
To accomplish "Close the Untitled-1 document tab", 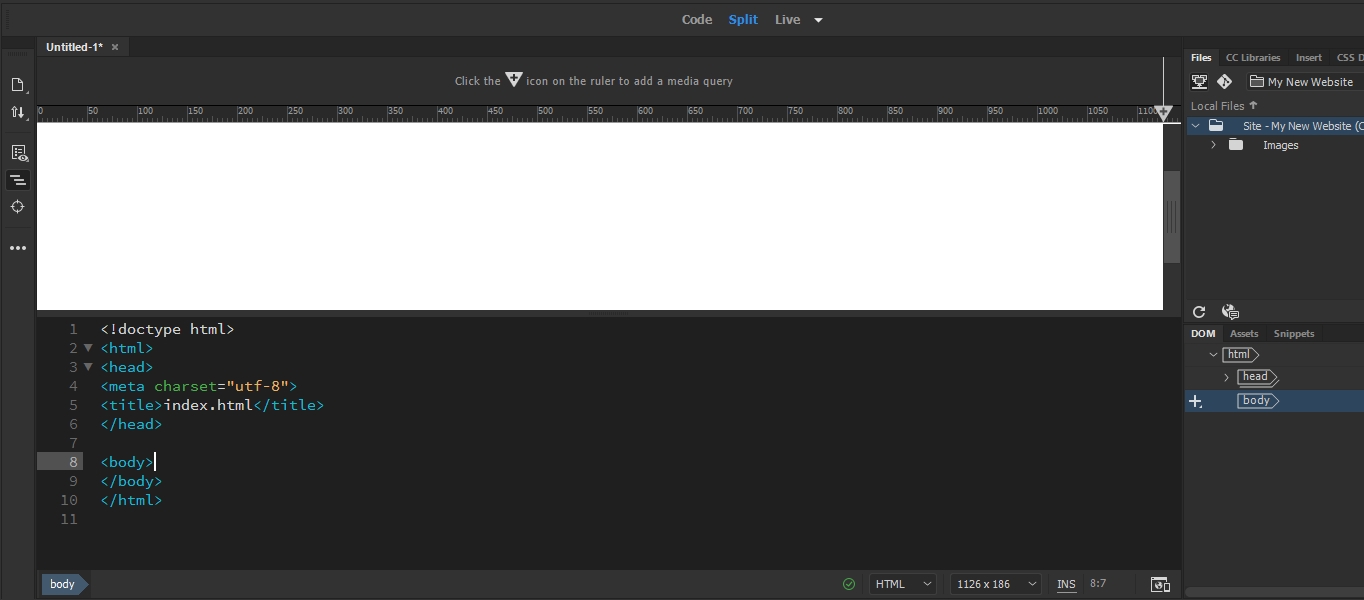I will click(x=115, y=47).
